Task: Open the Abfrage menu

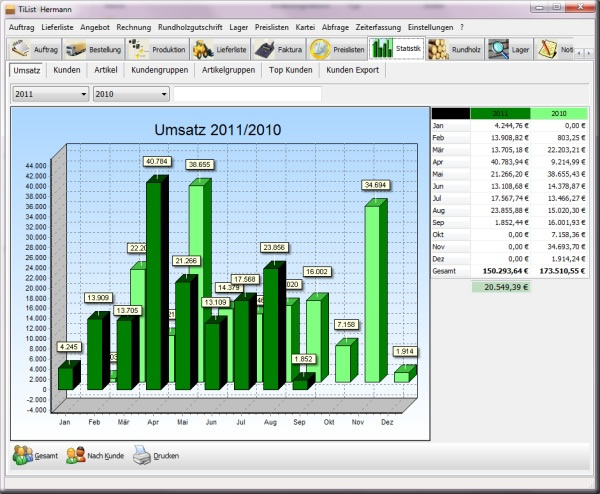Action: pos(335,28)
